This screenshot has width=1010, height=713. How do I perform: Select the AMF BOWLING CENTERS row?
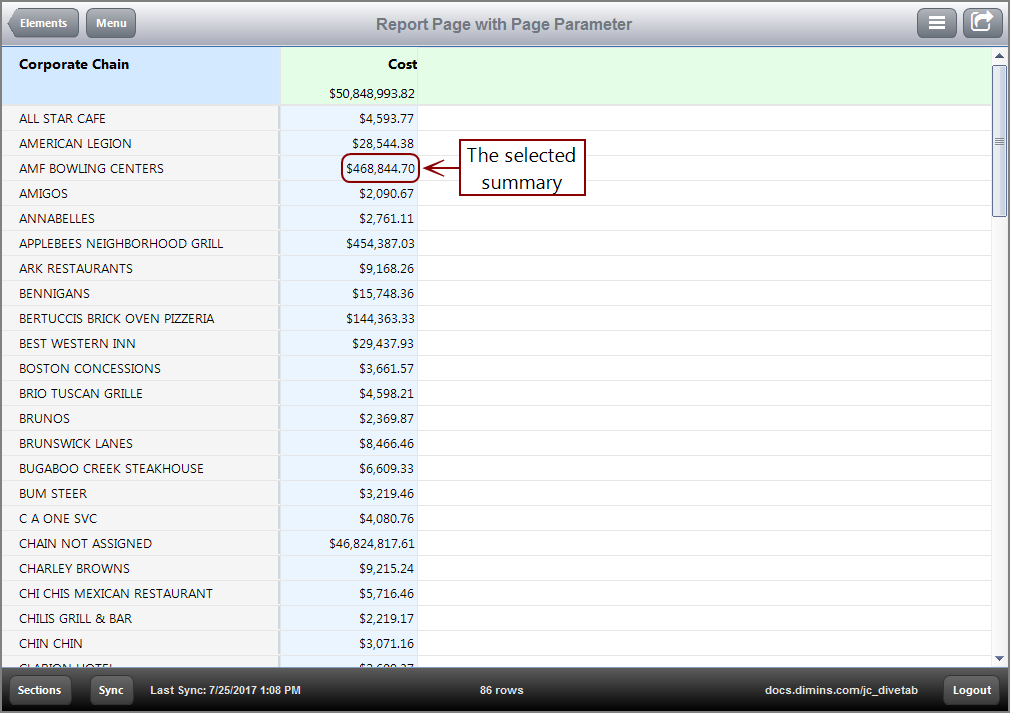(x=91, y=169)
